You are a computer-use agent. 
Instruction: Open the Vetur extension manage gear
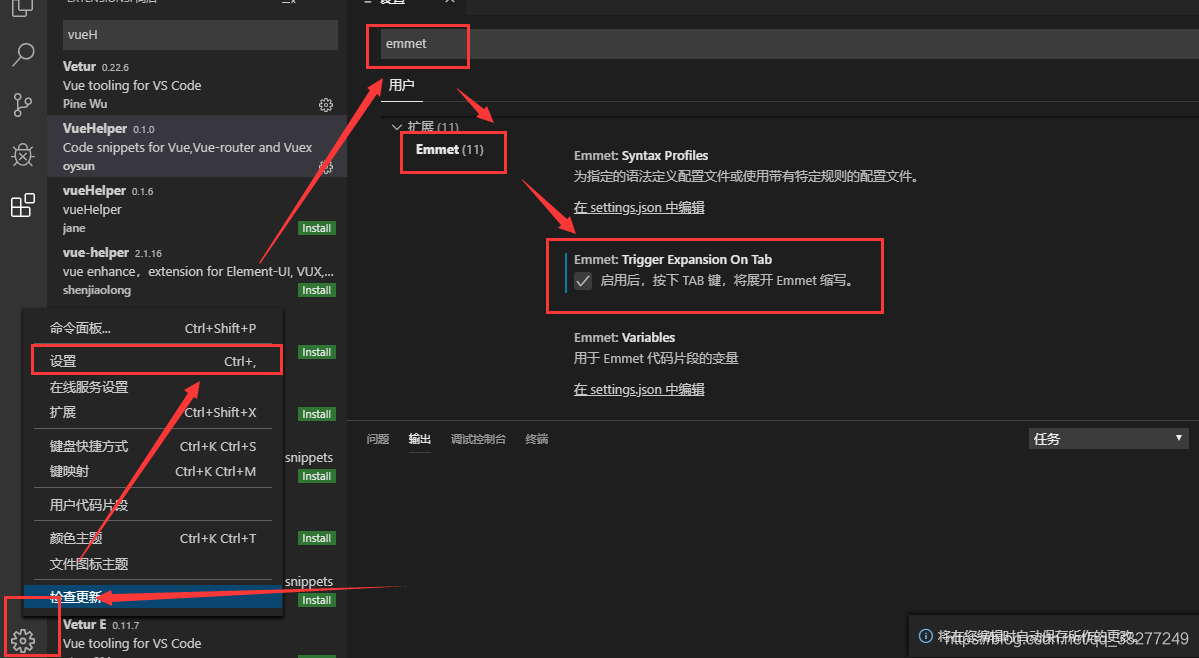[326, 105]
